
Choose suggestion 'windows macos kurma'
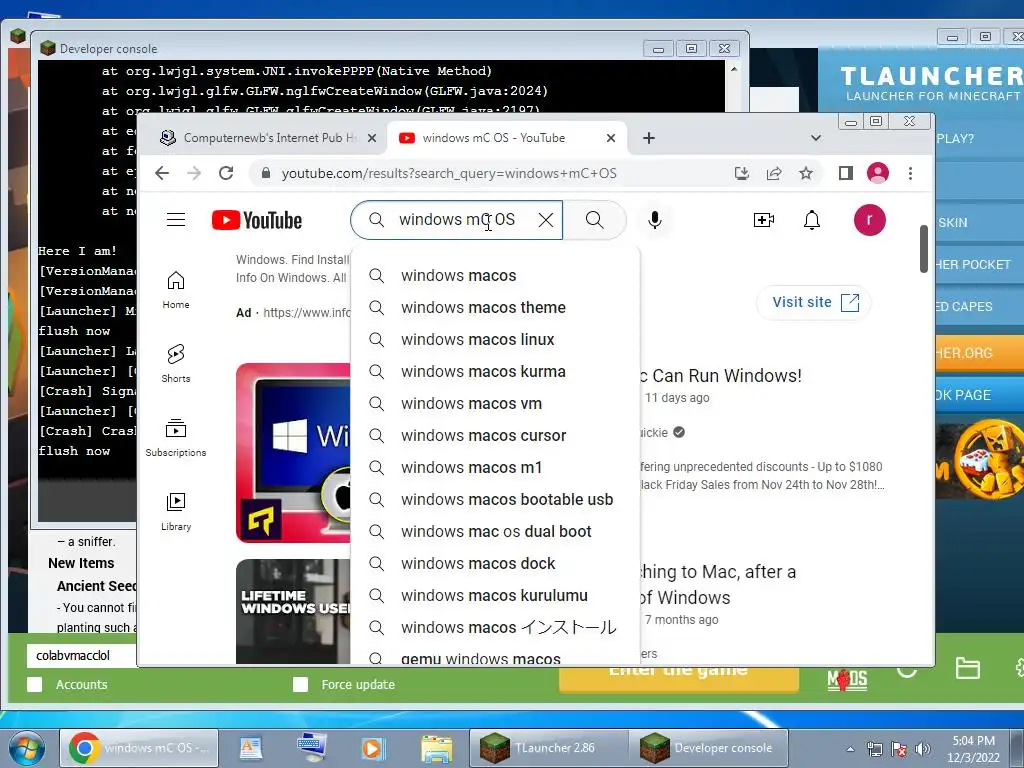click(x=495, y=372)
